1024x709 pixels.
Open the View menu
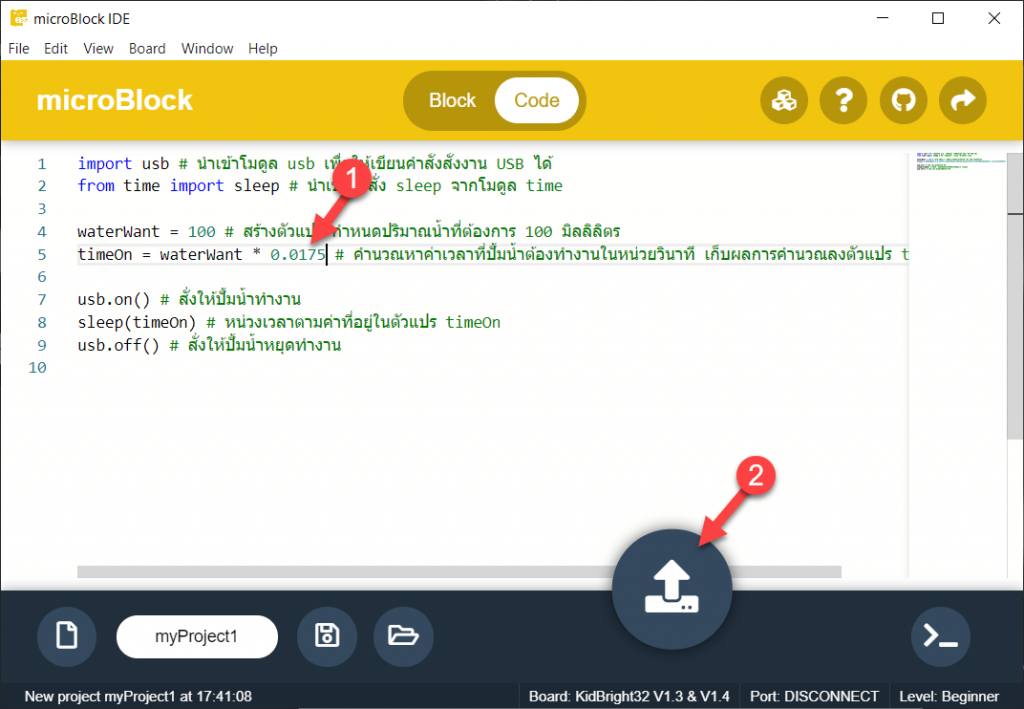[98, 48]
